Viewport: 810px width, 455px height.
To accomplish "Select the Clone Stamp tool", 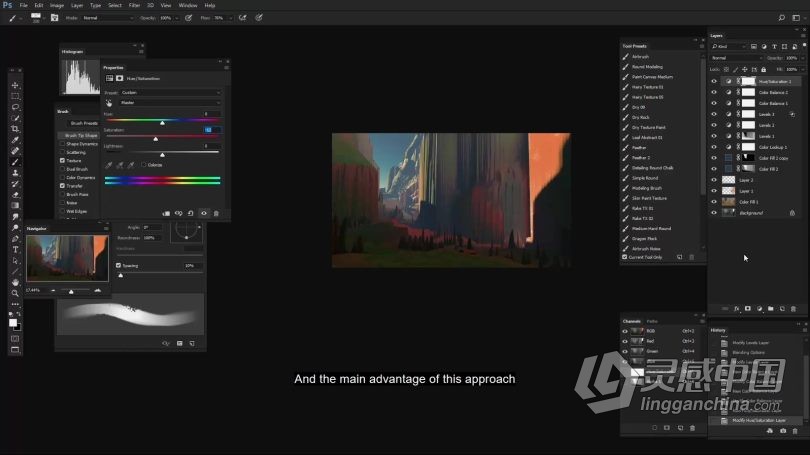I will 15,172.
